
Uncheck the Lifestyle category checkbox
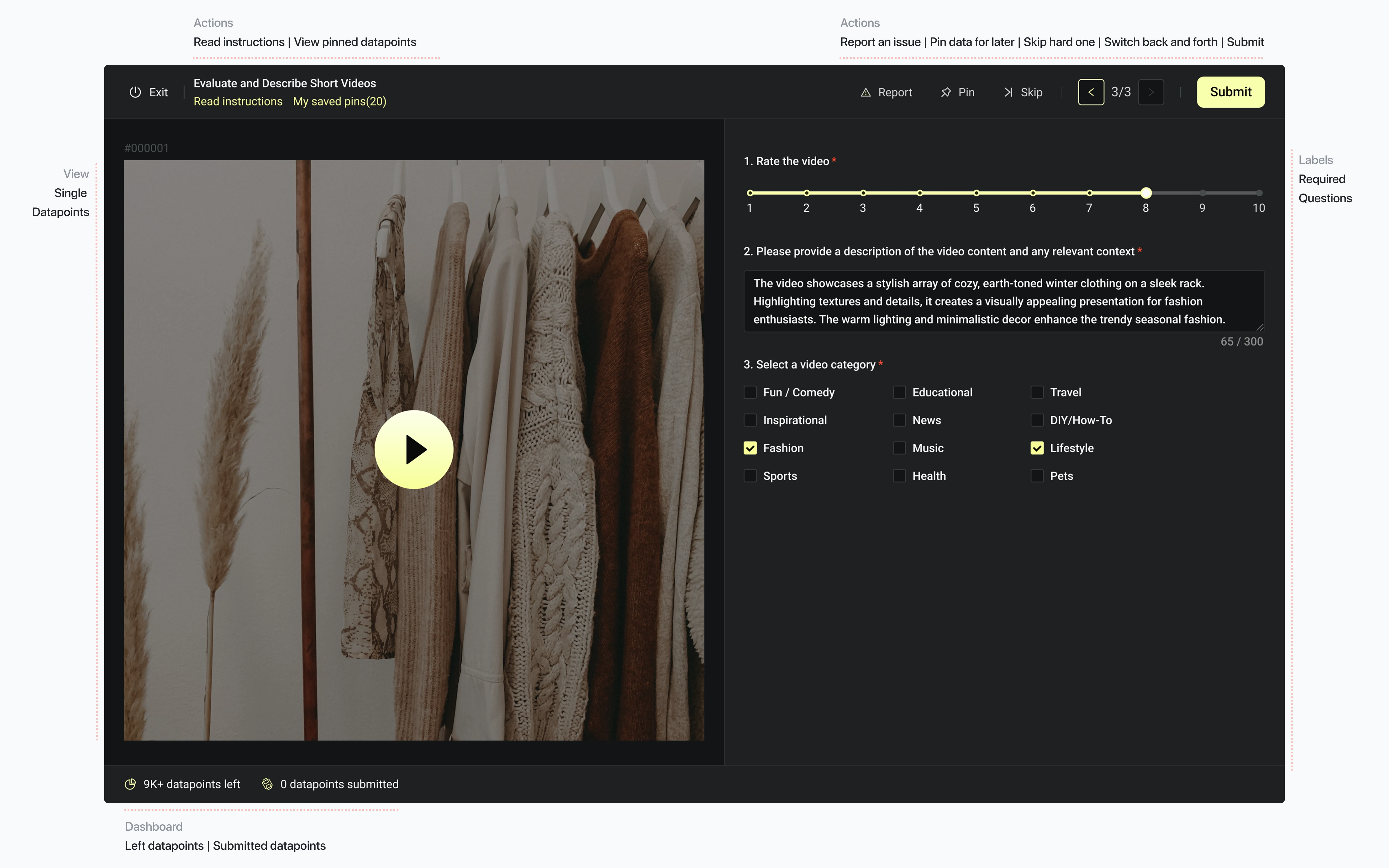(x=1037, y=448)
